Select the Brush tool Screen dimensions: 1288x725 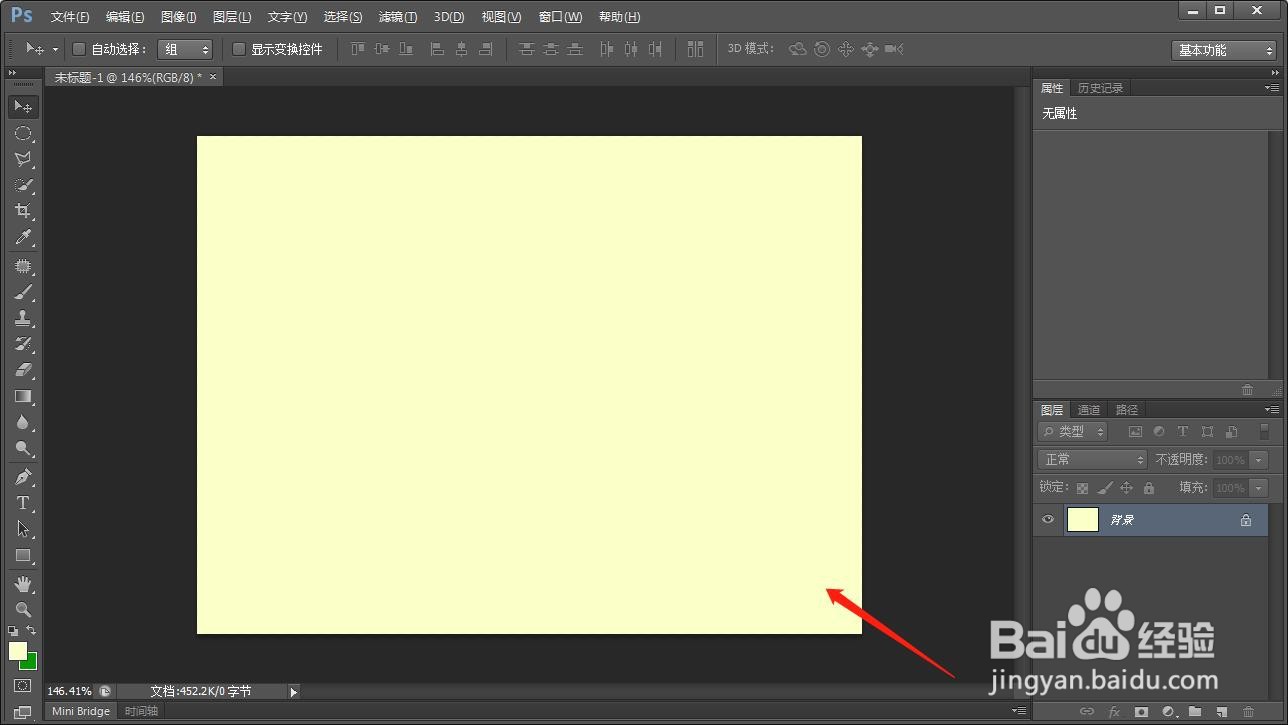tap(23, 293)
